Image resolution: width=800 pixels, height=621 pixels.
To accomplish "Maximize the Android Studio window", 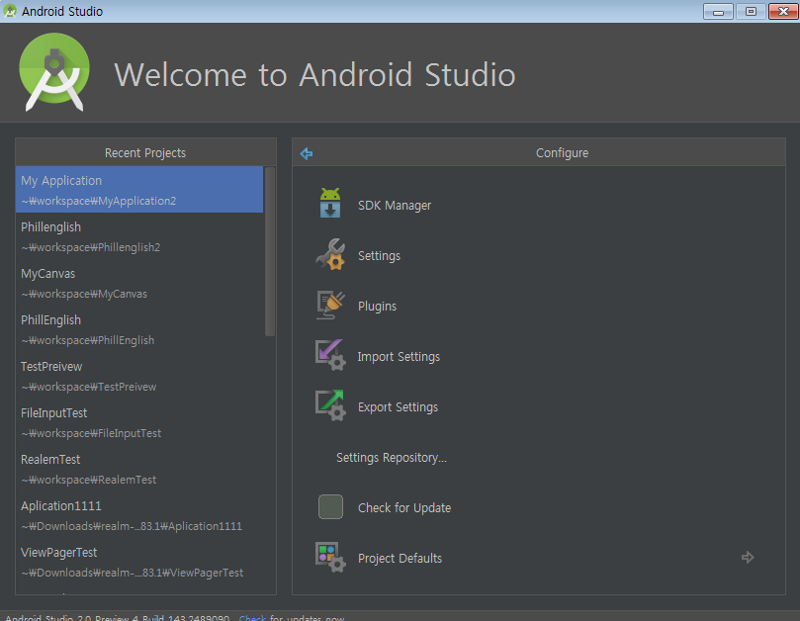I will [x=751, y=11].
